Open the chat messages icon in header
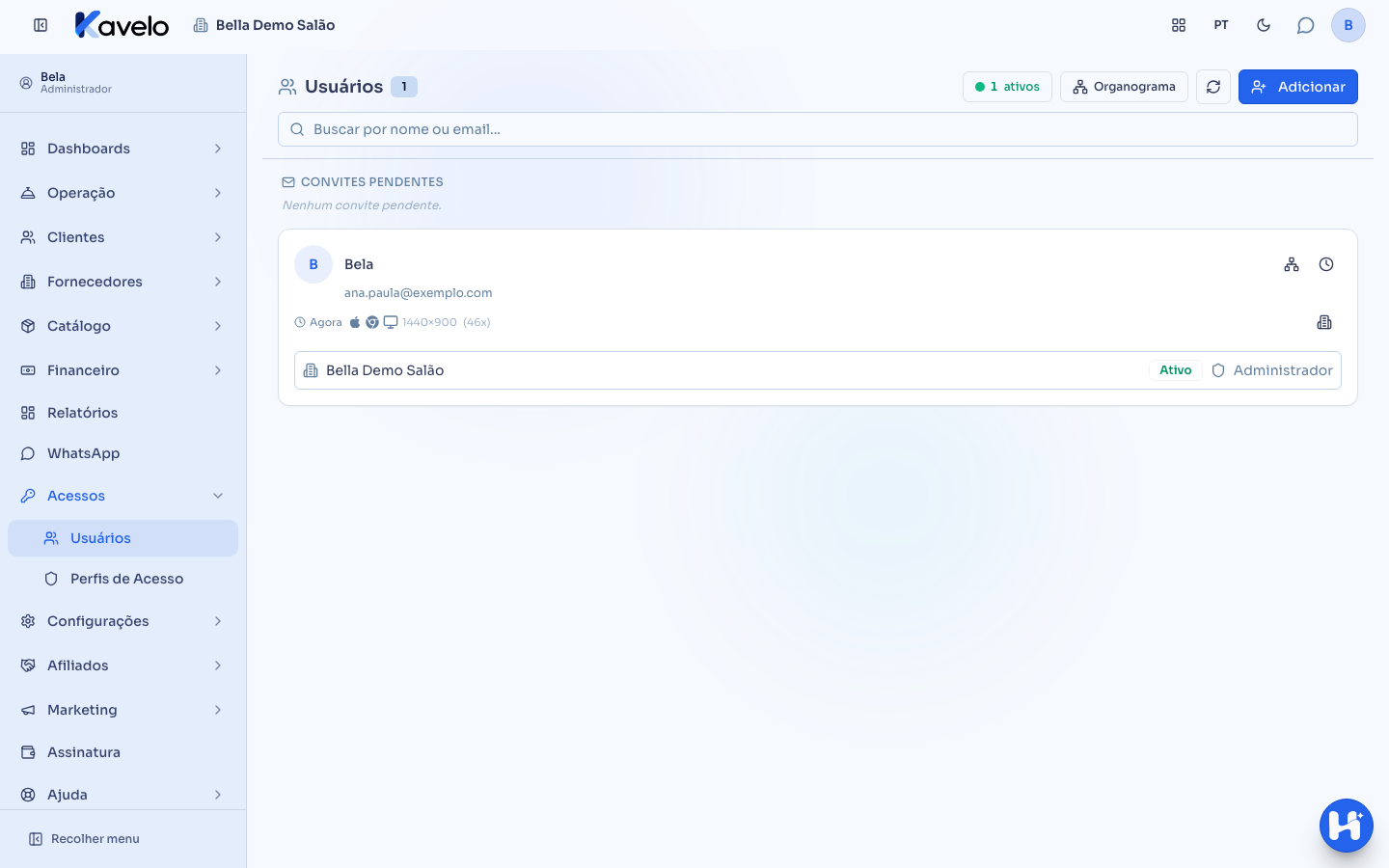The width and height of the screenshot is (1389, 868). [x=1306, y=25]
